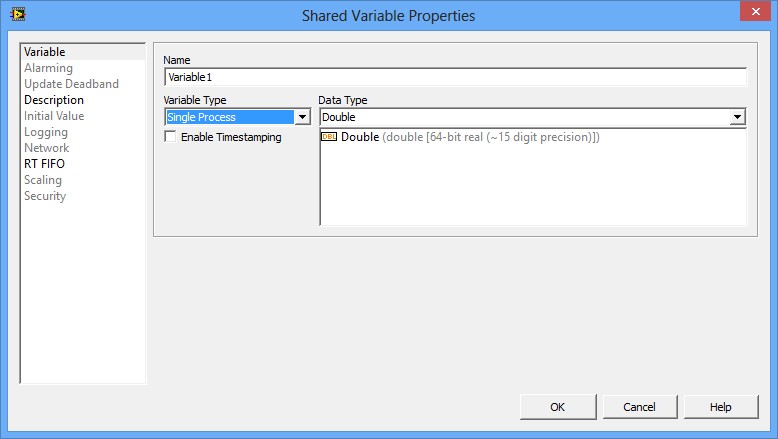Expand the Data Type dropdown arrow
Image resolution: width=778 pixels, height=439 pixels.
coord(737,117)
